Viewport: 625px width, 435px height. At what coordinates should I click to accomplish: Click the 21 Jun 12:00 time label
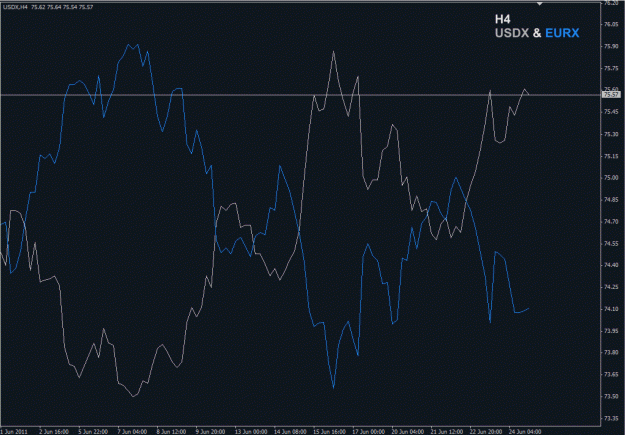click(445, 431)
